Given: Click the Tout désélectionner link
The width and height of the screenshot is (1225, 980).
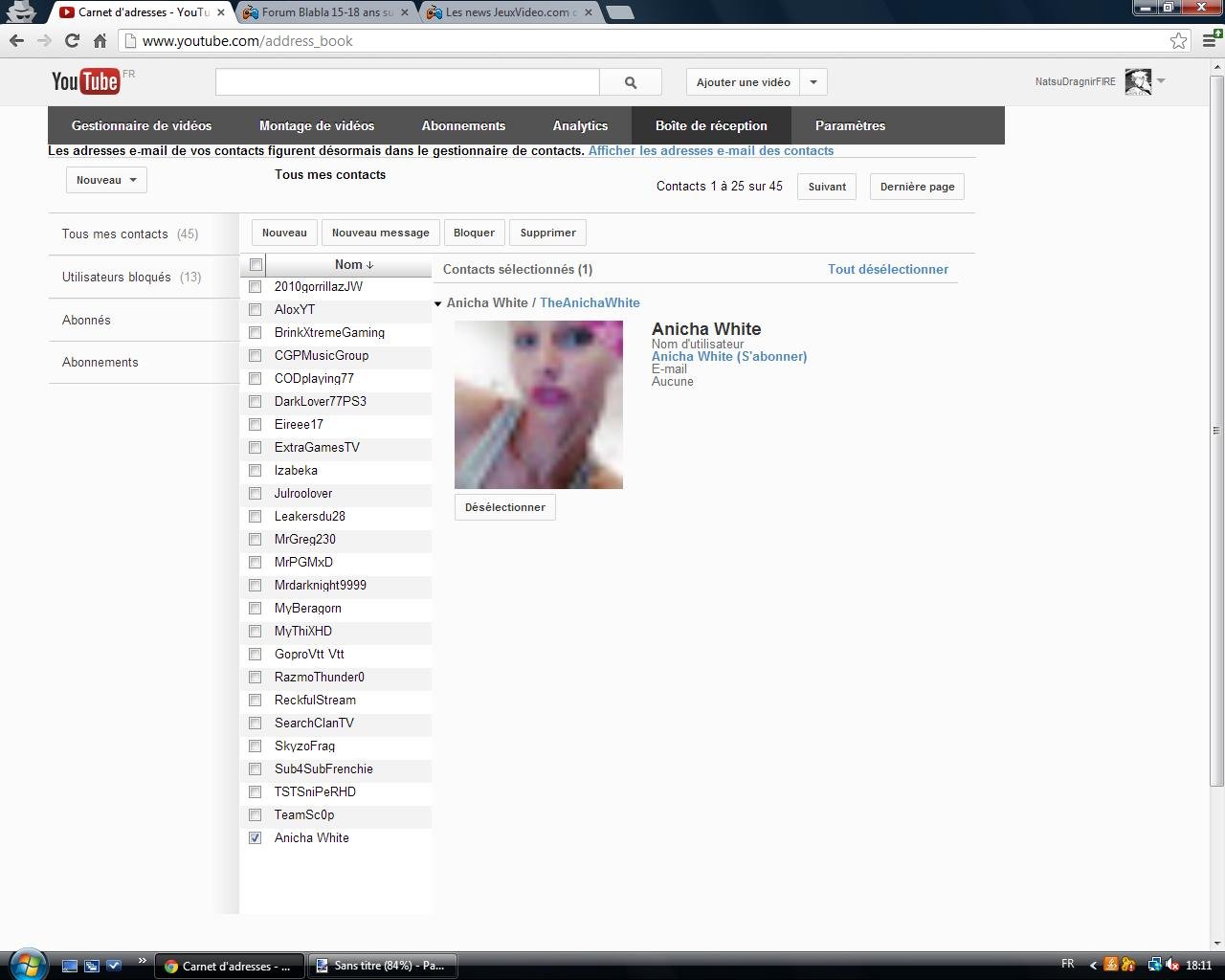Looking at the screenshot, I should (888, 269).
